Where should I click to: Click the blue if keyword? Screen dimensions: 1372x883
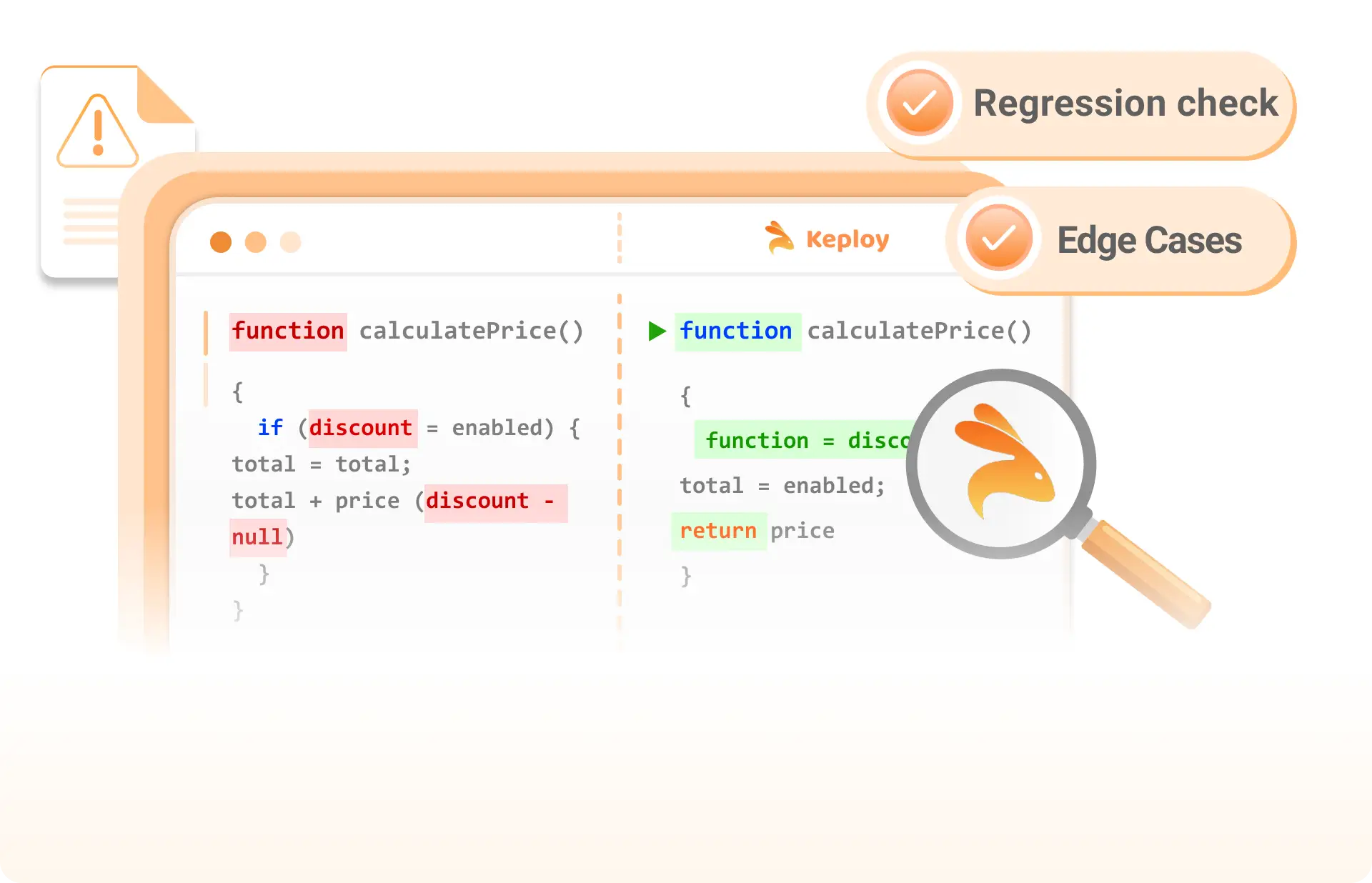[x=270, y=428]
